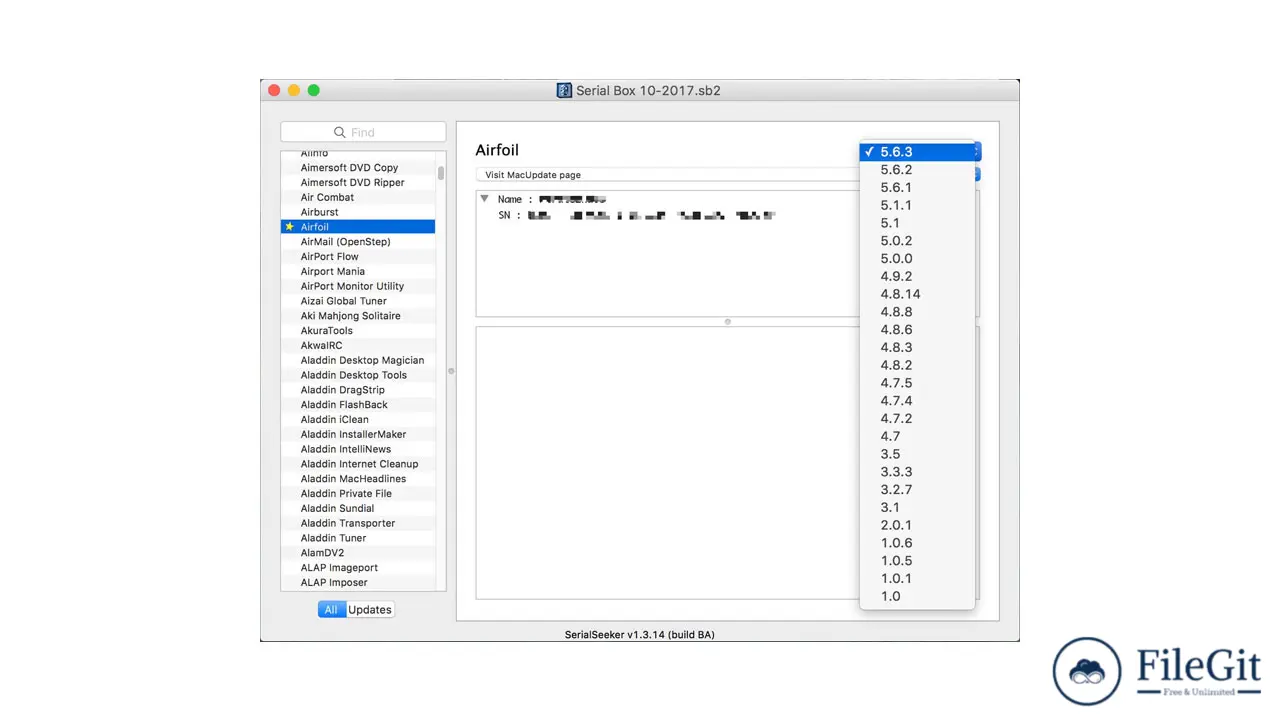1280x720 pixels.
Task: Select AkuraTools entry
Action: pos(358,330)
